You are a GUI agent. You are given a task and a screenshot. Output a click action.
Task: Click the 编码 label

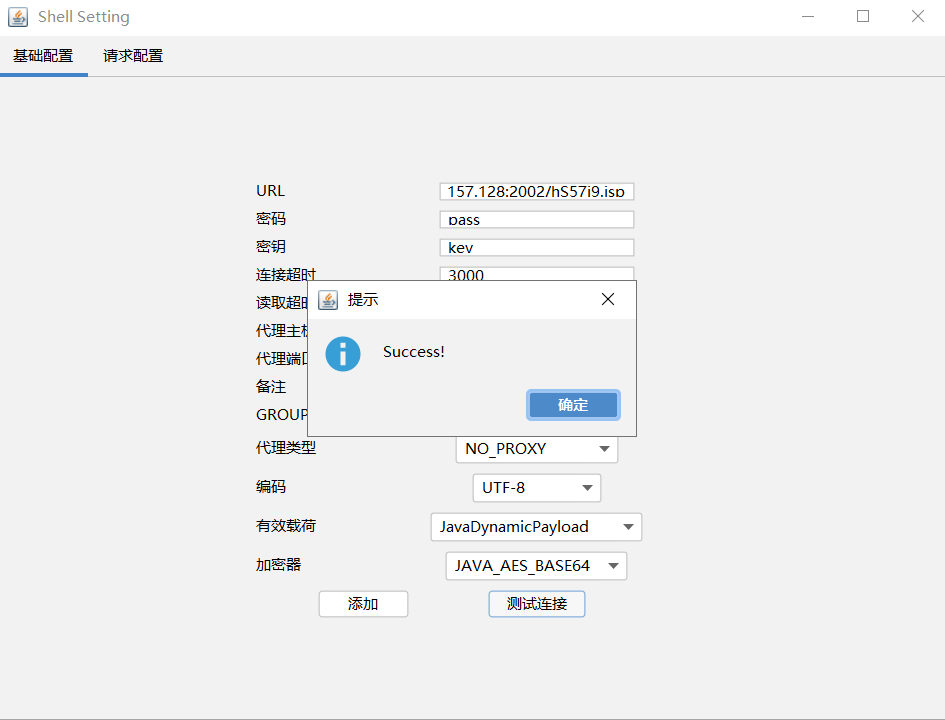coord(271,487)
